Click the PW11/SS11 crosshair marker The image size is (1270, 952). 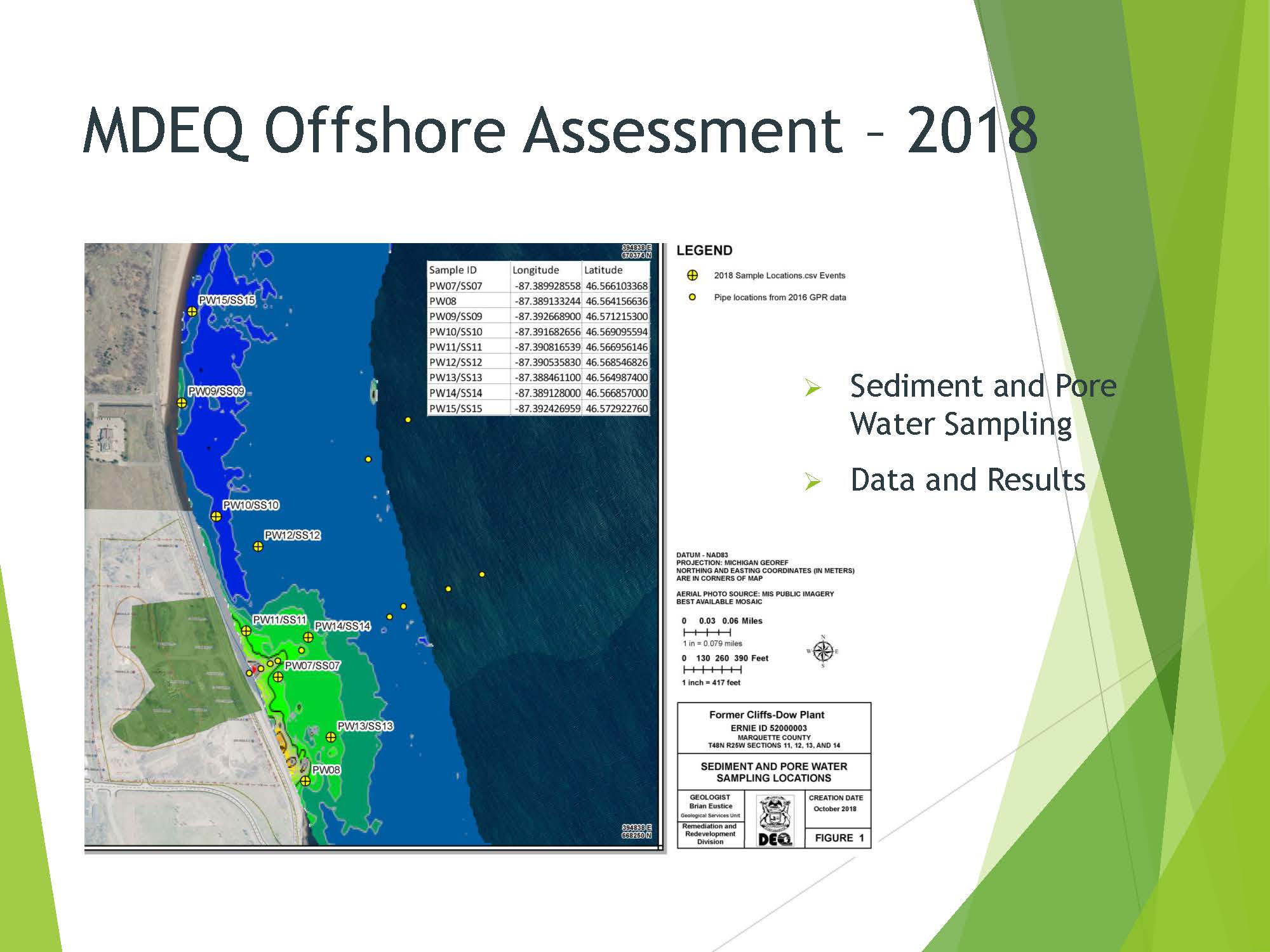point(246,630)
